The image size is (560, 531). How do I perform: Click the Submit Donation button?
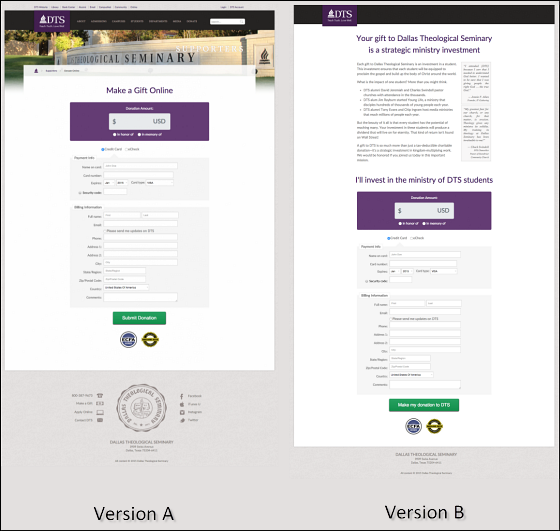(x=139, y=318)
